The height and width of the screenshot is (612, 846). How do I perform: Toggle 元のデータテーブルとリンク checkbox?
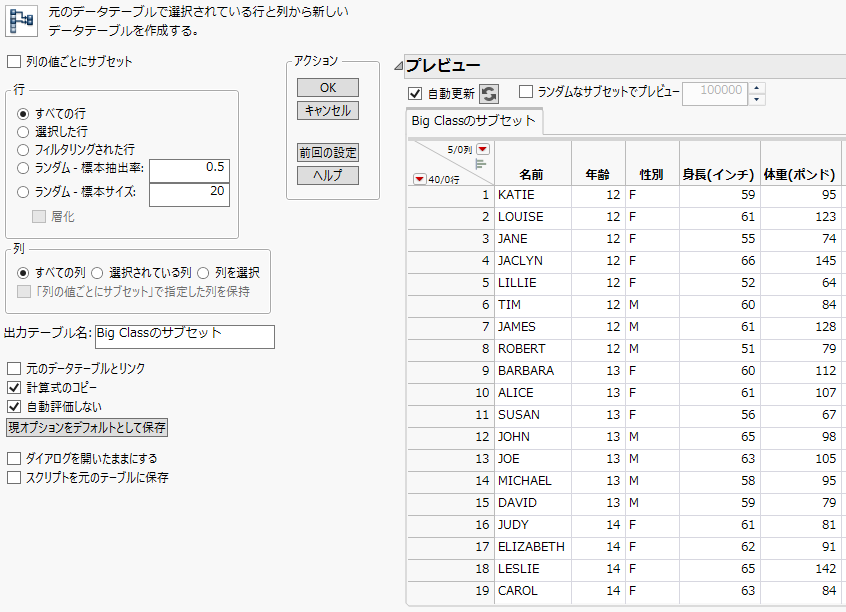[14, 369]
